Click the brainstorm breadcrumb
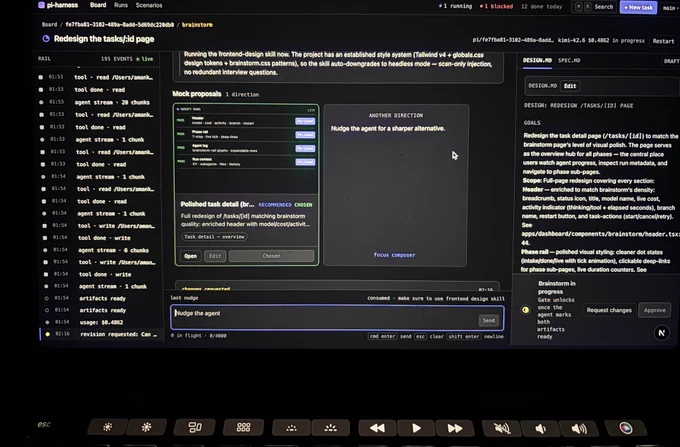This screenshot has height=447, width=680. (197, 25)
